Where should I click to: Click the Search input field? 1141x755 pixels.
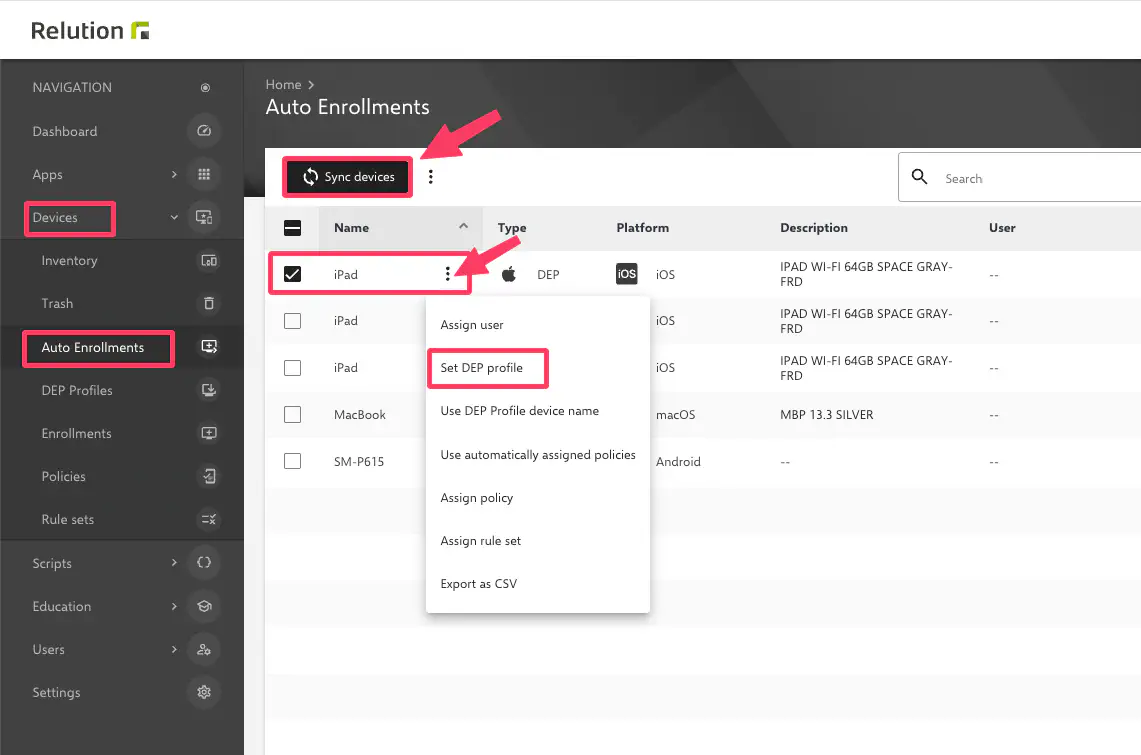[1030, 178]
